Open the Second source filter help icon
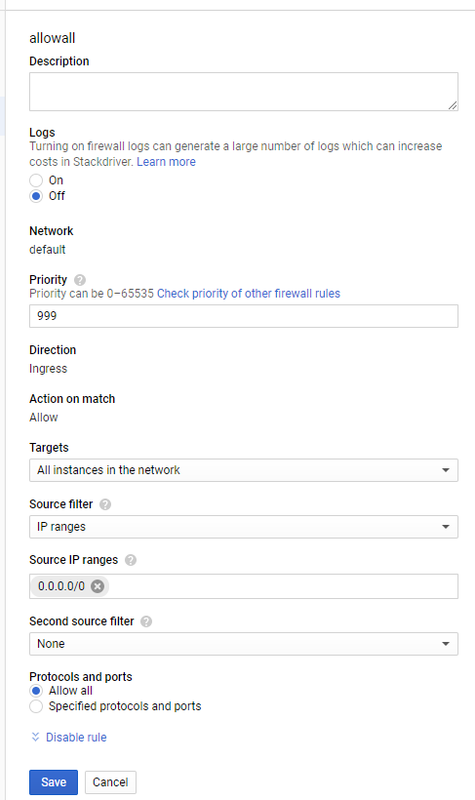Viewport: 475px width, 800px height. click(x=146, y=621)
